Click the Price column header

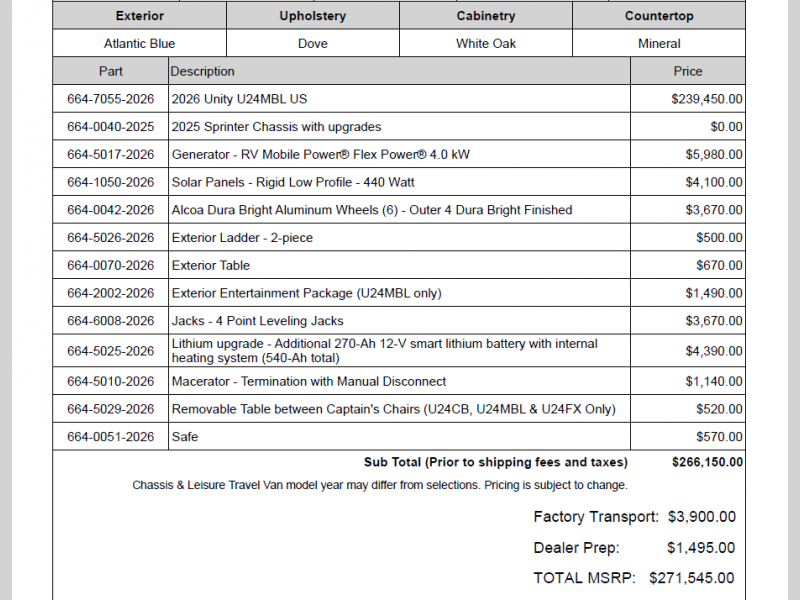click(x=688, y=72)
